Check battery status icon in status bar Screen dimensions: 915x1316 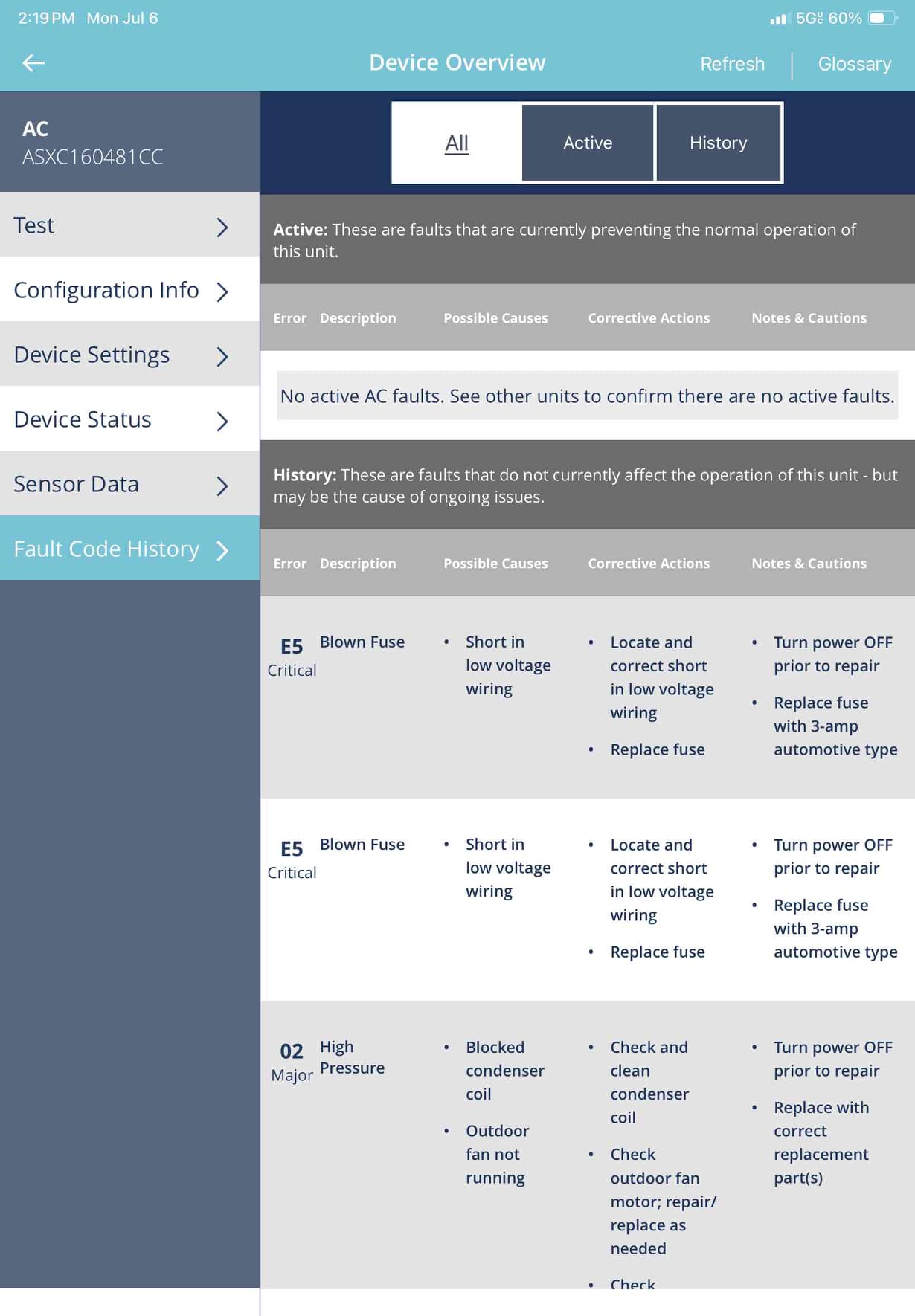coord(882,18)
